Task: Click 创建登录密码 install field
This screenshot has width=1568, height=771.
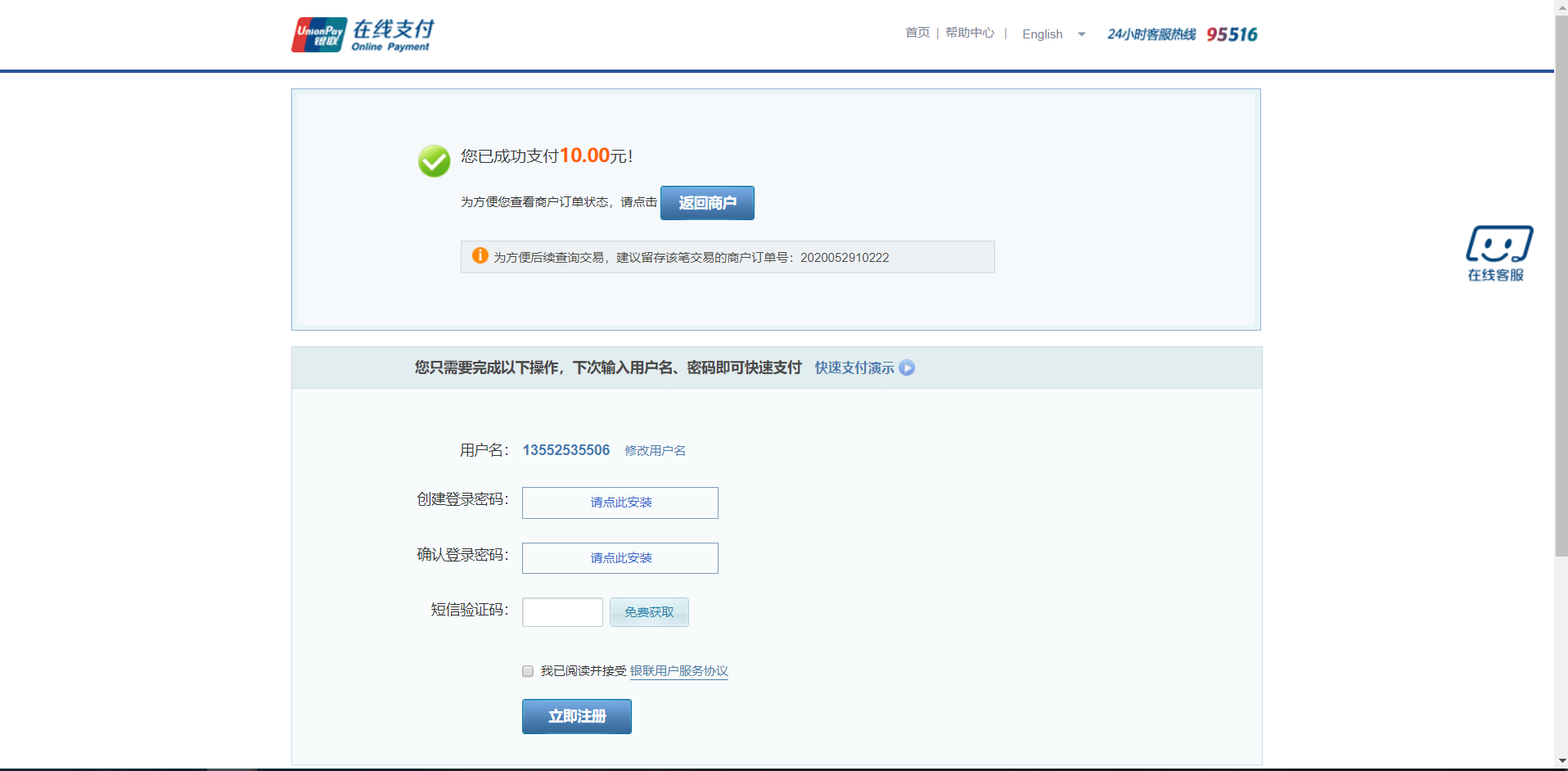Action: point(620,503)
